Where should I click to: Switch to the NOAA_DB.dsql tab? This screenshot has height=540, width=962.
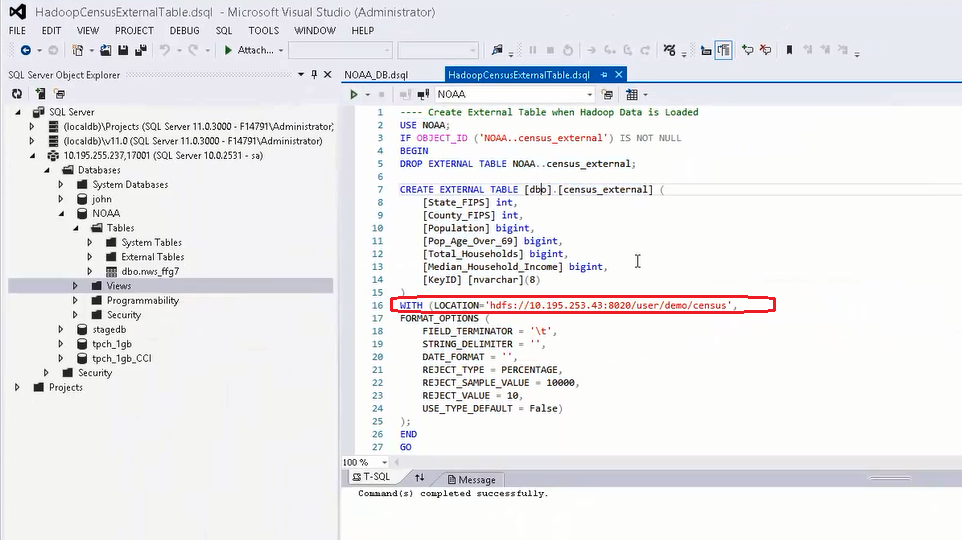point(376,75)
